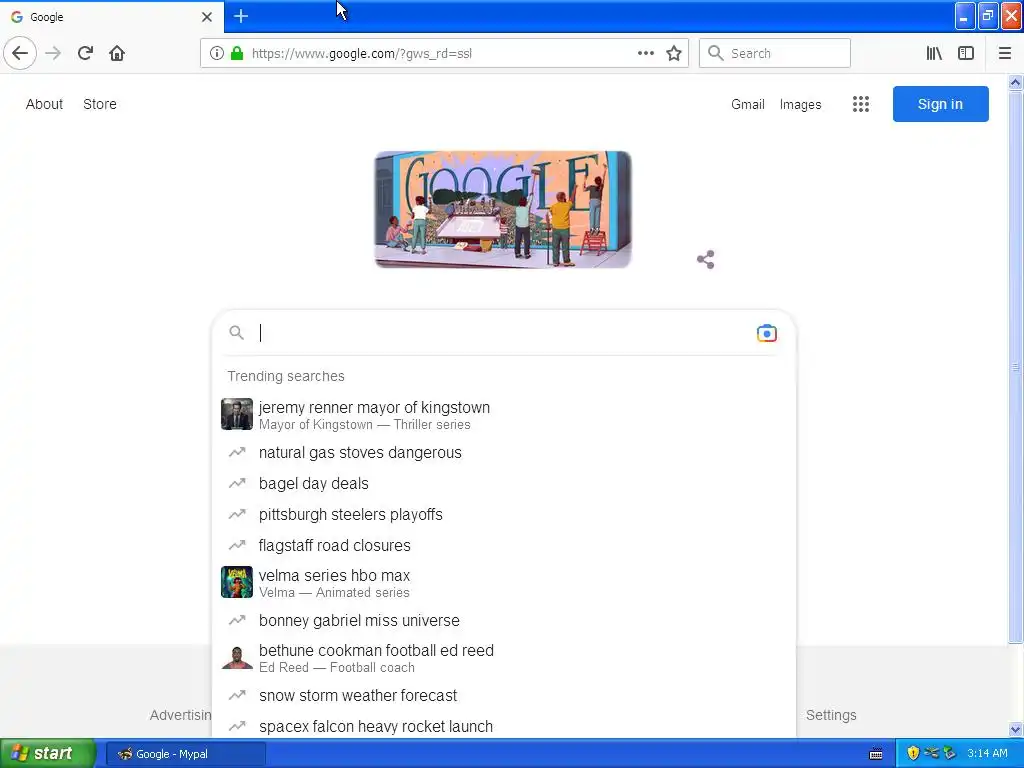Select 'bonney gabriel miss universe' suggestion
Viewport: 1024px width, 768px height.
click(x=503, y=620)
